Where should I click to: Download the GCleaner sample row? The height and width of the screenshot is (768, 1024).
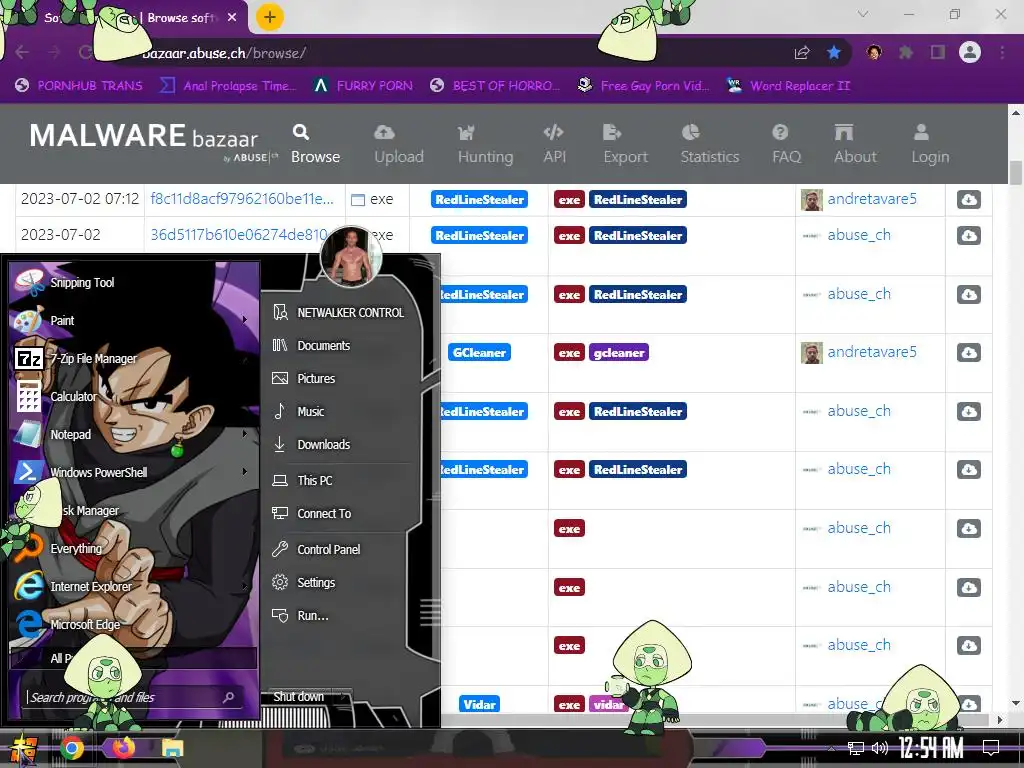tap(968, 353)
